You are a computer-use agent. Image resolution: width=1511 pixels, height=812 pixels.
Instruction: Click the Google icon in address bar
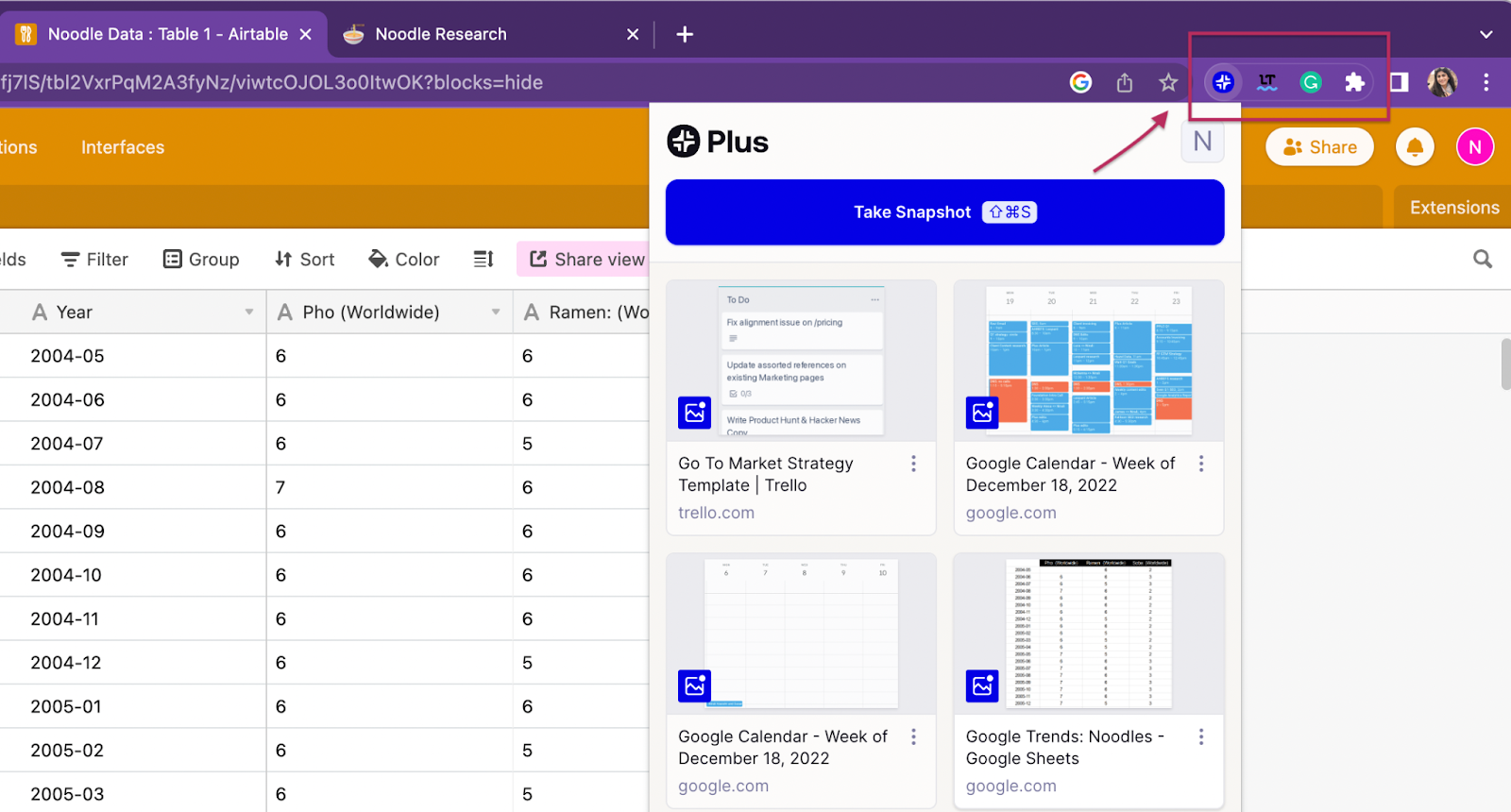tap(1080, 82)
